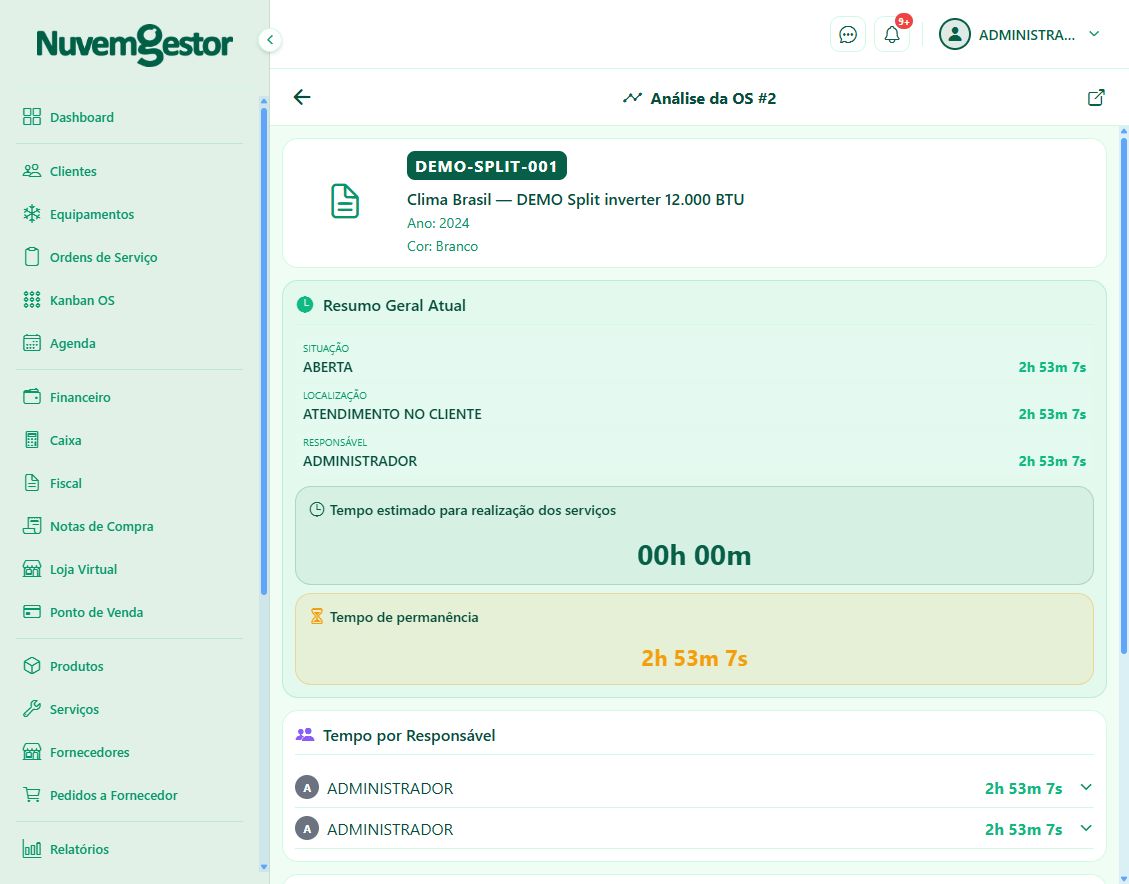This screenshot has width=1129, height=884.
Task: Click the equipment document icon in card
Action: click(345, 201)
